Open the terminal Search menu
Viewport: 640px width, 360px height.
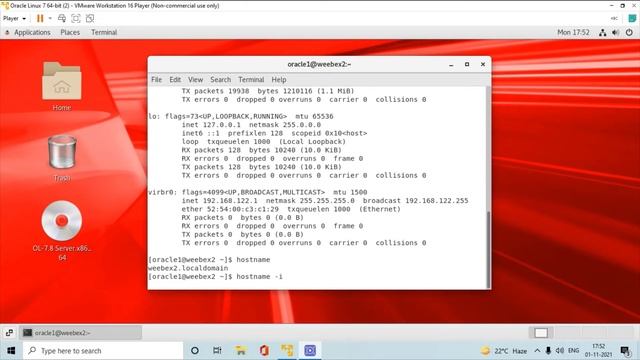click(220, 80)
